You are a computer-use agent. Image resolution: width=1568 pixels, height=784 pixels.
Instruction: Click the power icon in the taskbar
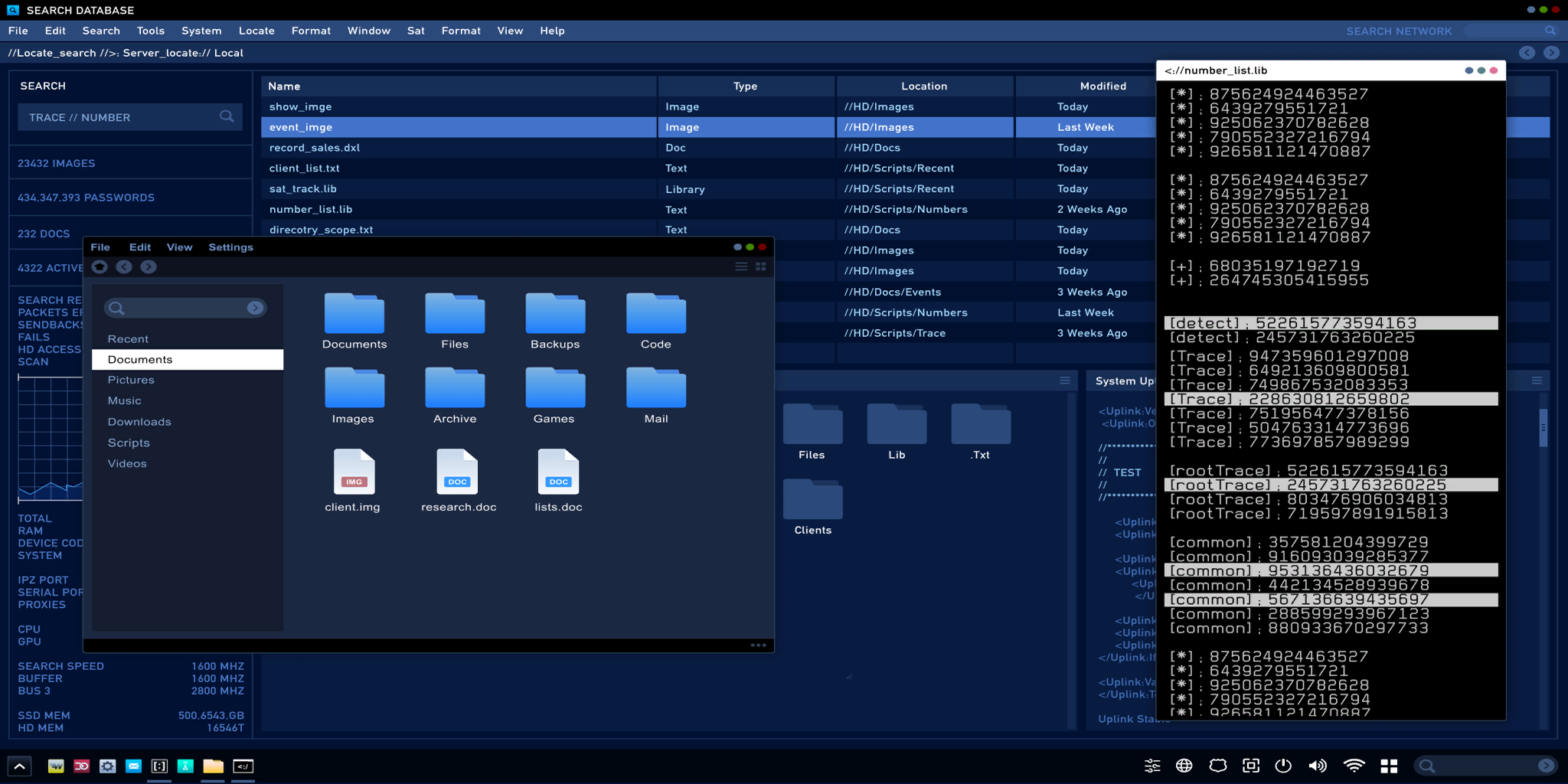pyautogui.click(x=1283, y=766)
